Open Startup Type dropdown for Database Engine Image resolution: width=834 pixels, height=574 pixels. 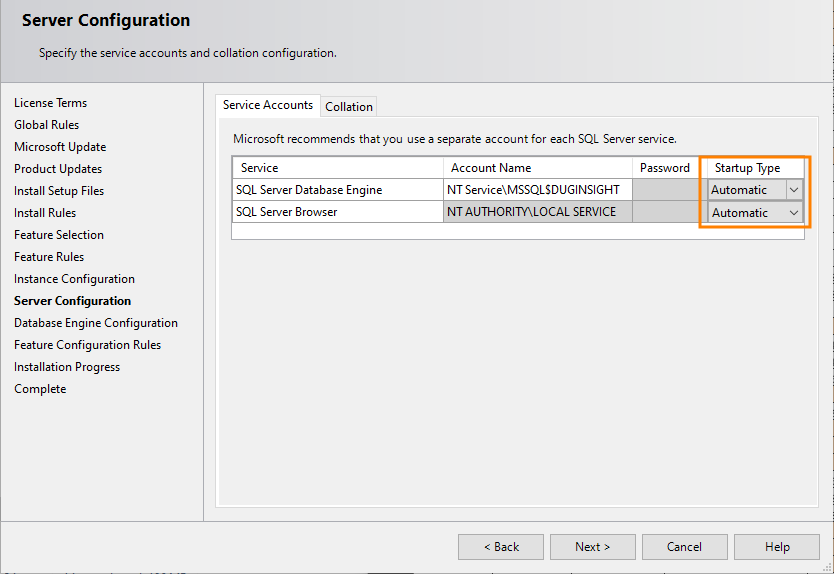coord(794,190)
